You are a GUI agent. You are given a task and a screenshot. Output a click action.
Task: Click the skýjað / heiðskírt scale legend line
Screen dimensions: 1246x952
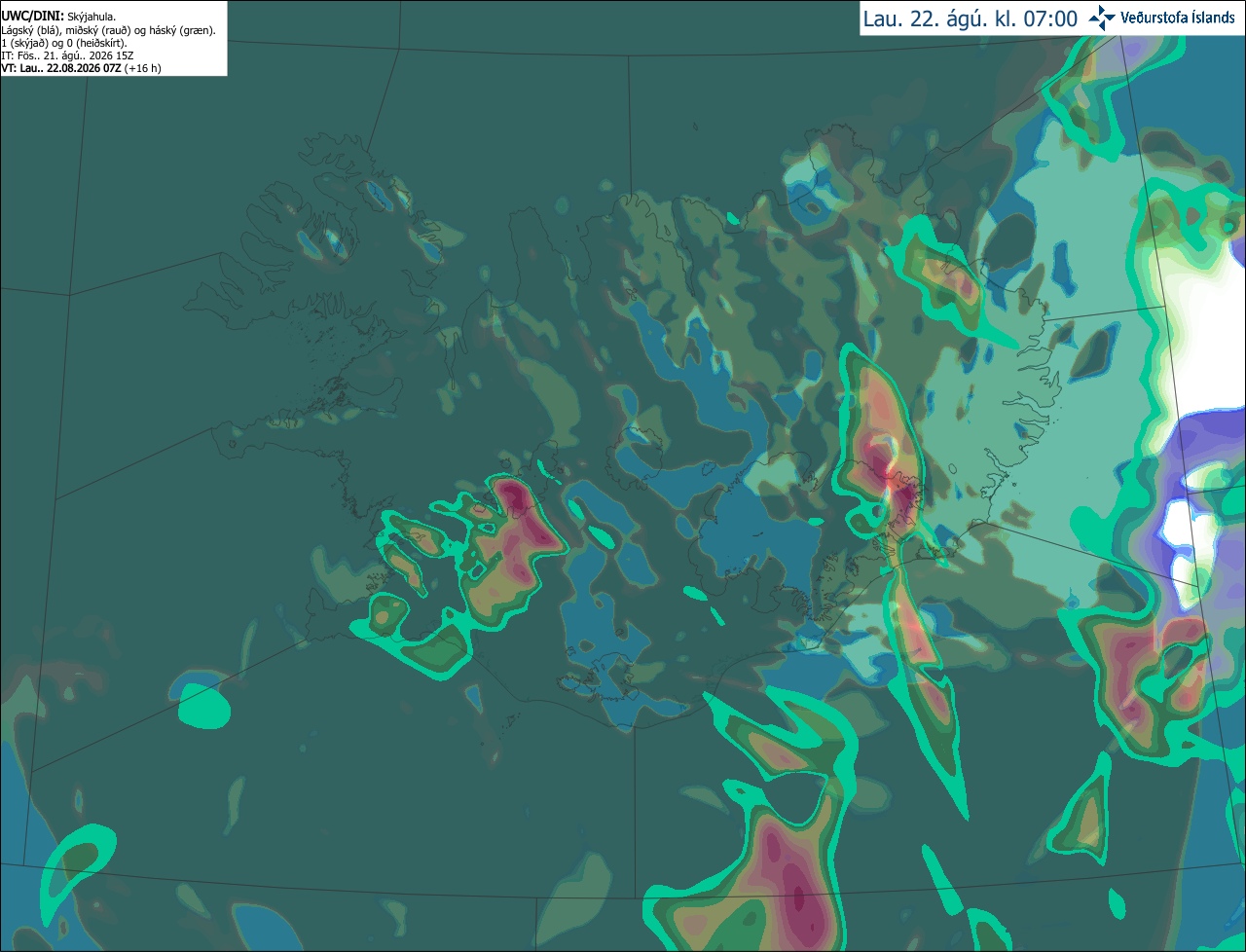[x=64, y=43]
